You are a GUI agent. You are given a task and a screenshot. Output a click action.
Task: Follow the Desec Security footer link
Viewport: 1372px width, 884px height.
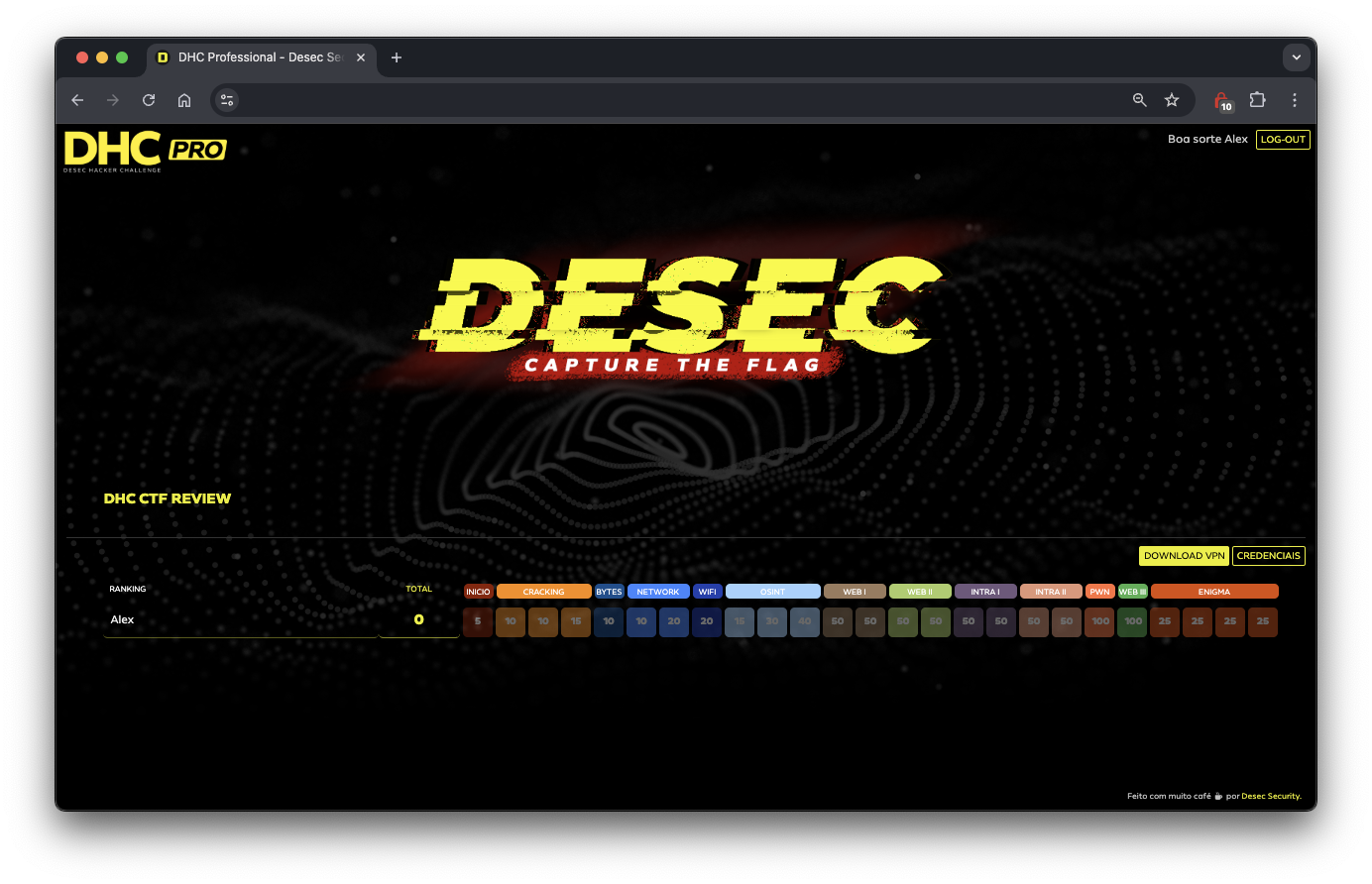pyautogui.click(x=1271, y=796)
